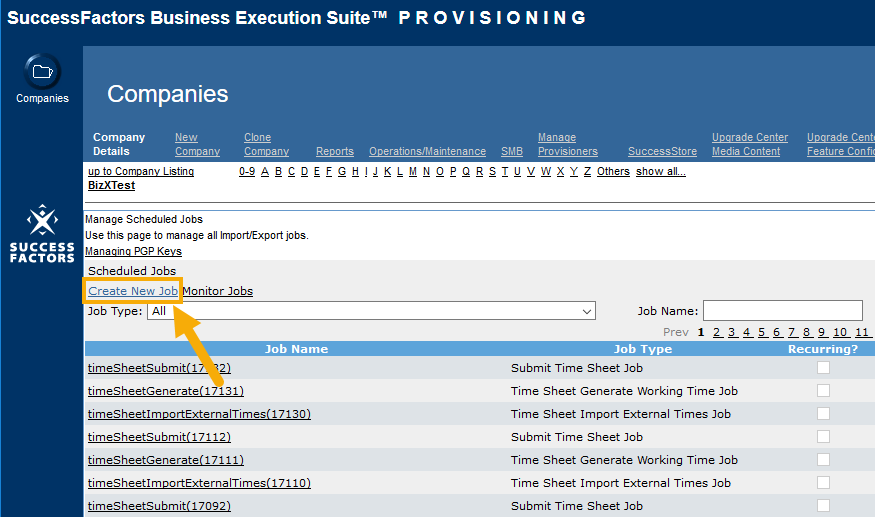Image resolution: width=875 pixels, height=517 pixels.
Task: Open Operations/Maintenance menu item
Action: click(427, 151)
